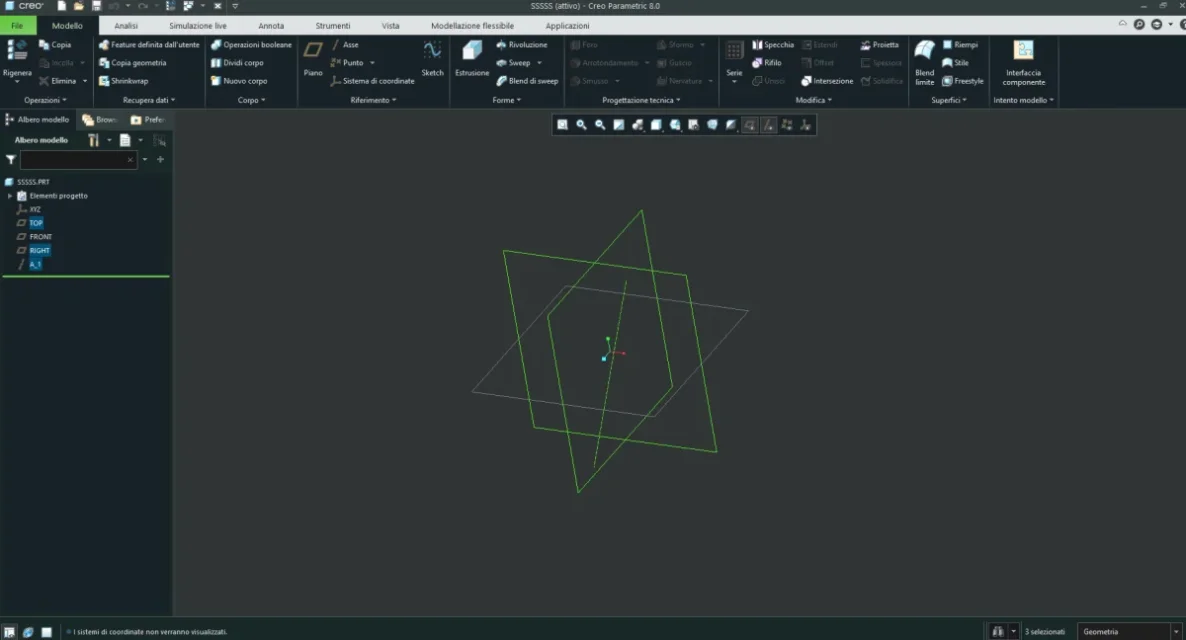The image size is (1186, 640).
Task: Click the model tree search field
Action: tap(75, 159)
